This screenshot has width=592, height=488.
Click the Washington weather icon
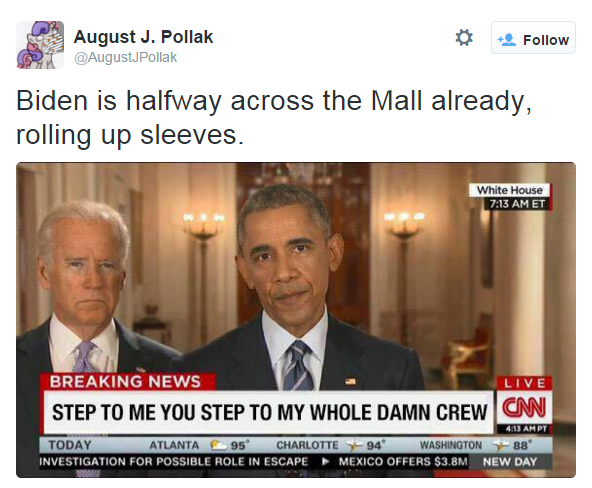pos(501,445)
